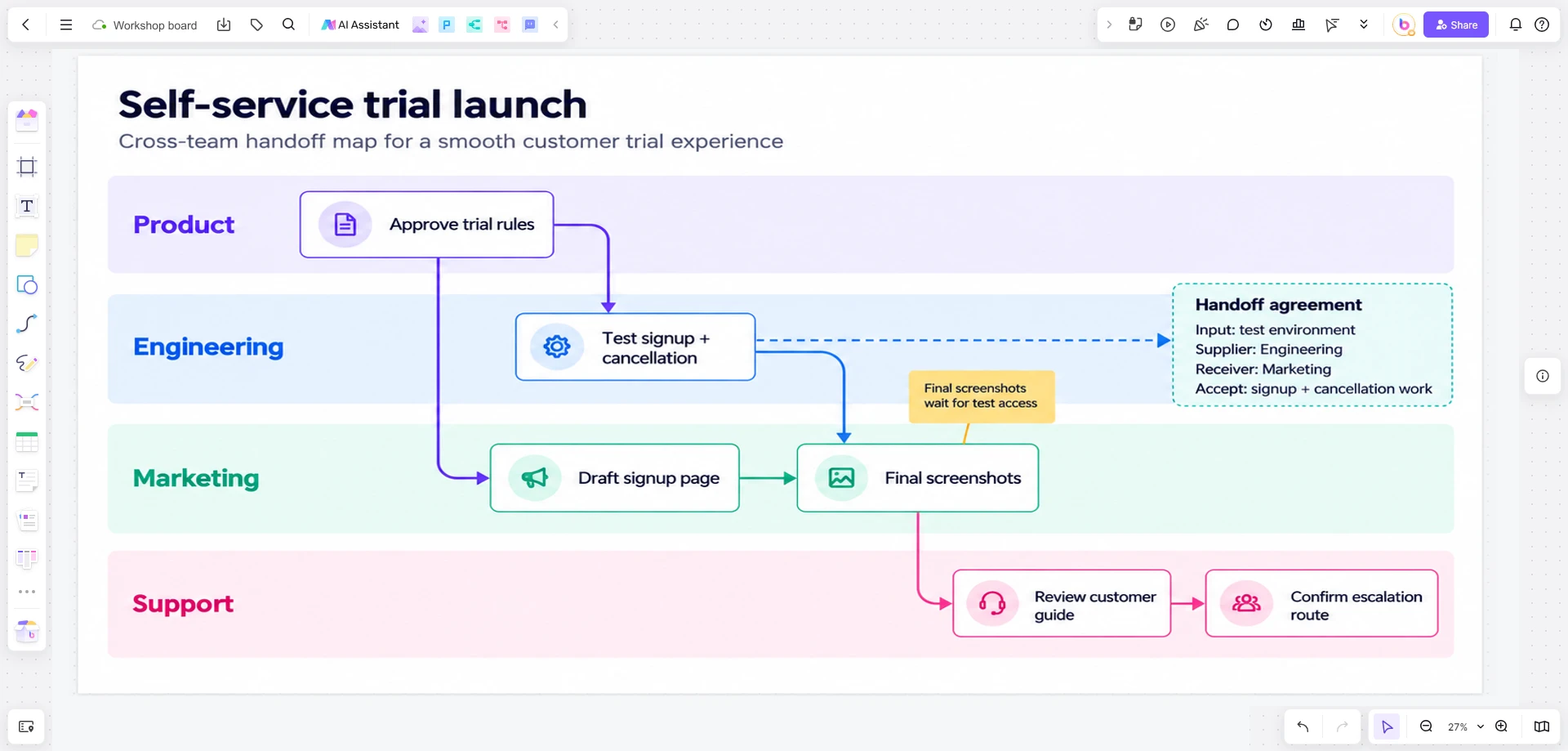Select the Pen drawing tool
The width and height of the screenshot is (1568, 751).
[x=27, y=363]
